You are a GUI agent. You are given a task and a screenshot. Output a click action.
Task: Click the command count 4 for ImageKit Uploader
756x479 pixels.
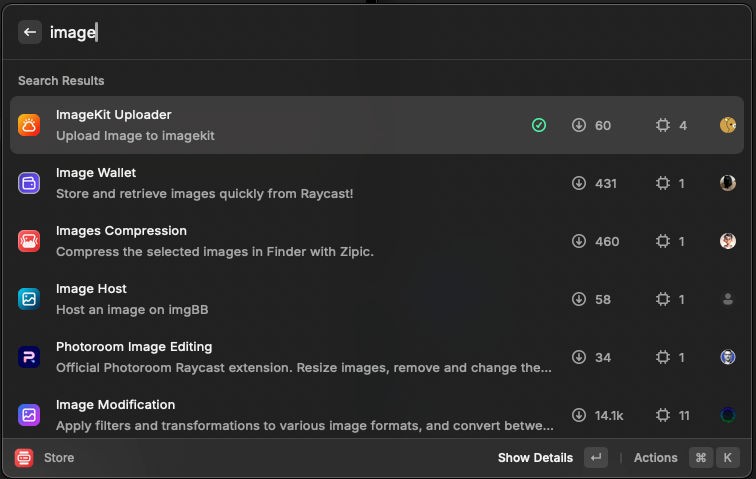tap(683, 125)
